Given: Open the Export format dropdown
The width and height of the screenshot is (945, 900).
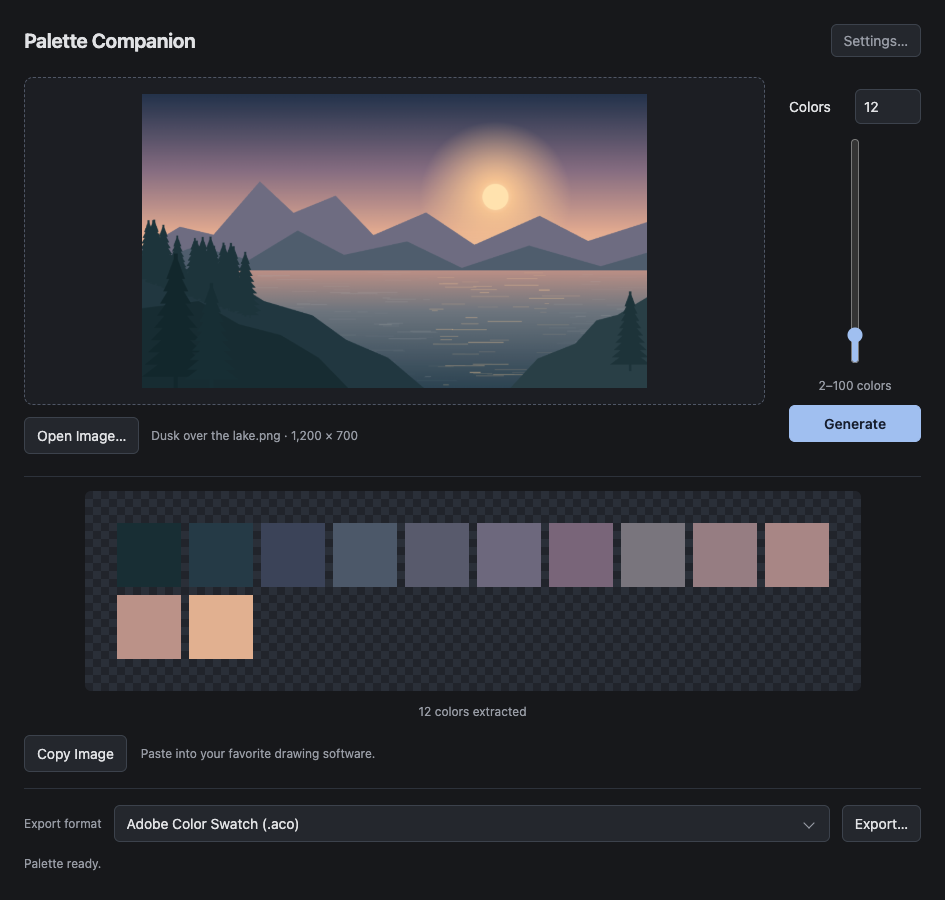Looking at the screenshot, I should [x=471, y=823].
